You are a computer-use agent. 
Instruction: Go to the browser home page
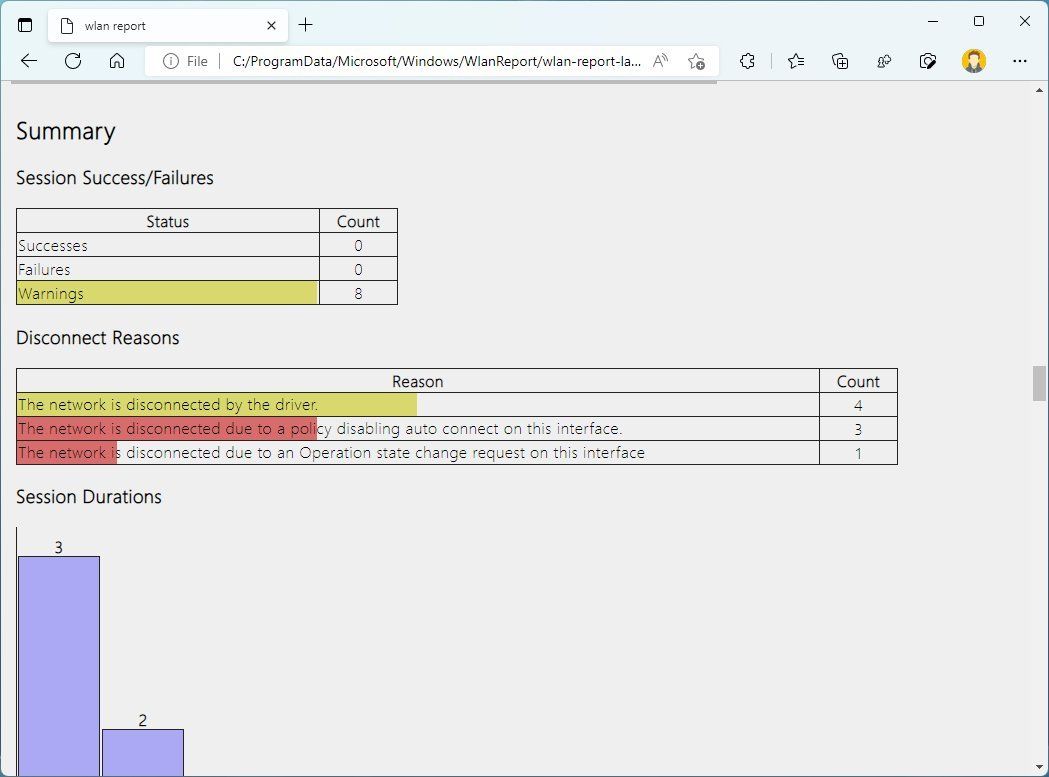coord(117,61)
